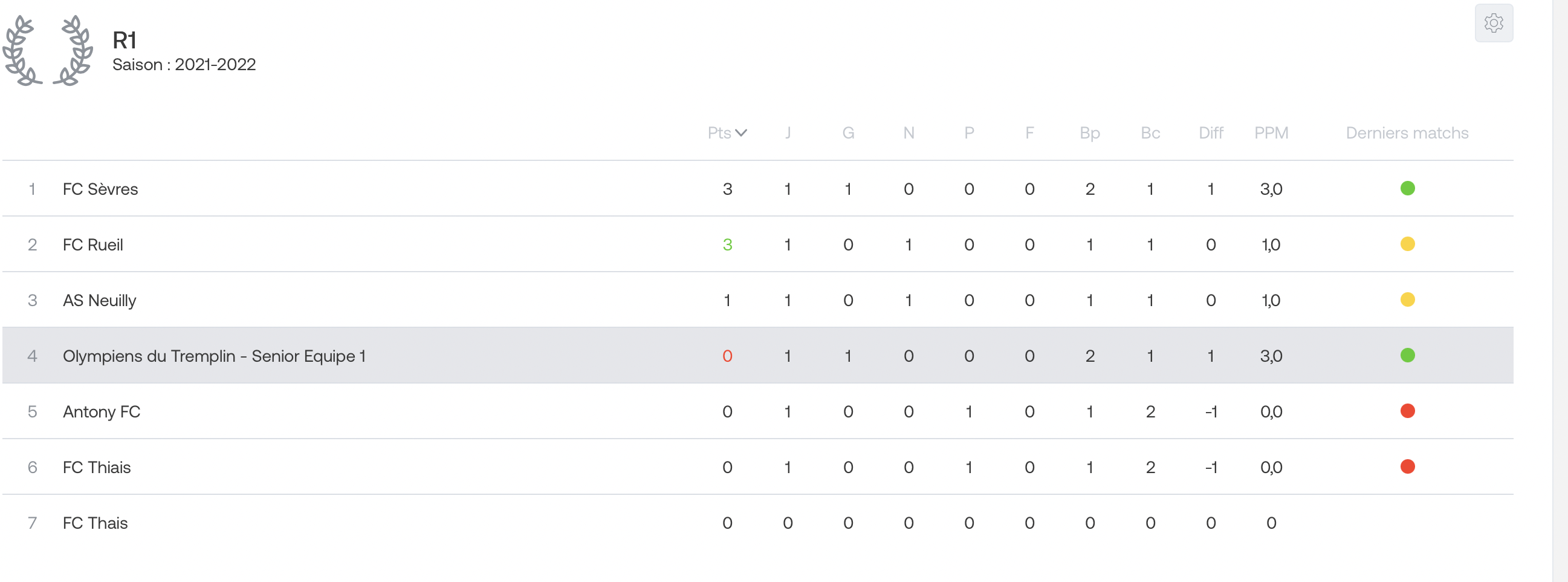Click FC Thiais red last-match dot
This screenshot has width=1568, height=582.
pyautogui.click(x=1407, y=467)
